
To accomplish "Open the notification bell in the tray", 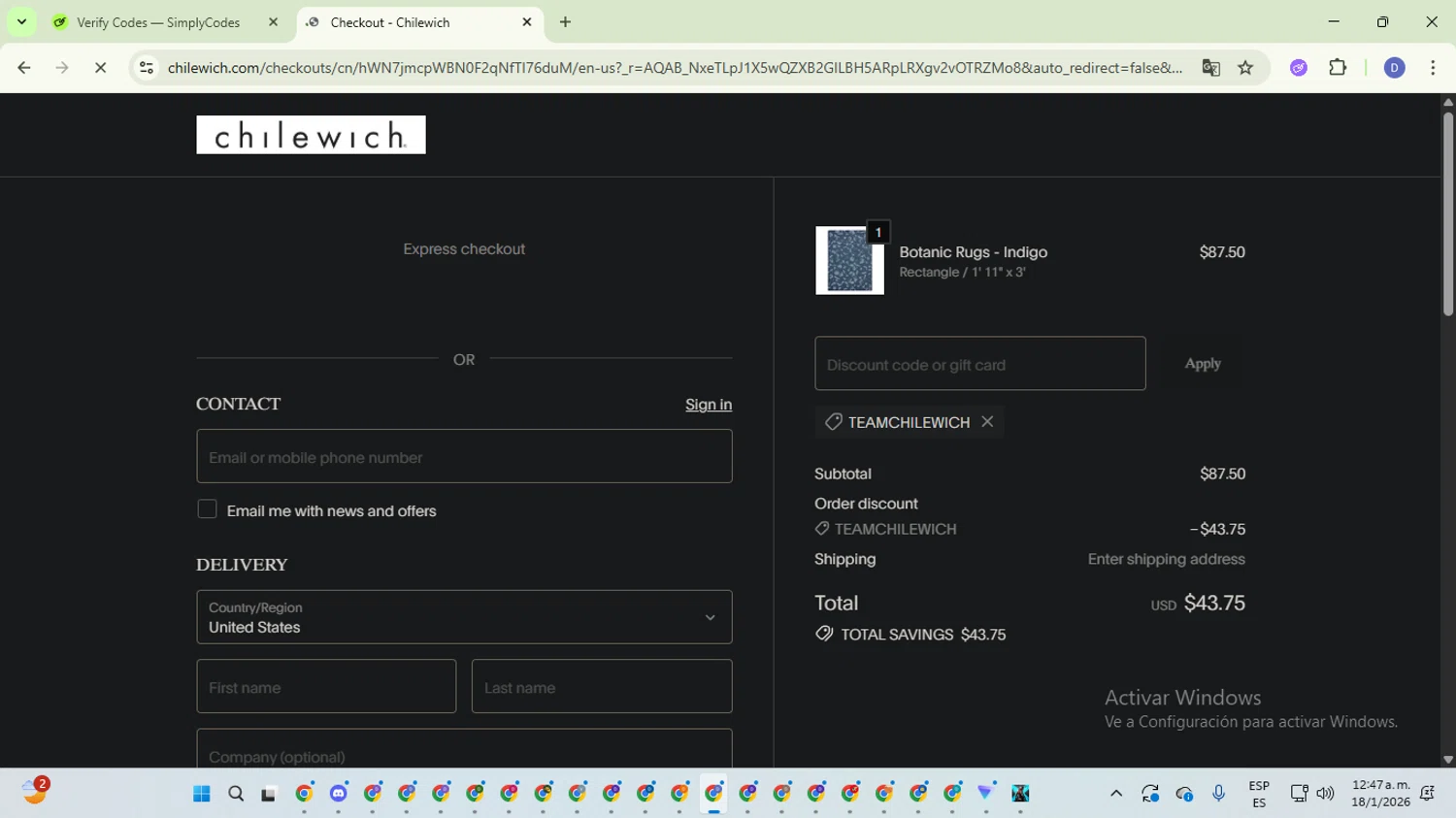I will [x=1427, y=794].
